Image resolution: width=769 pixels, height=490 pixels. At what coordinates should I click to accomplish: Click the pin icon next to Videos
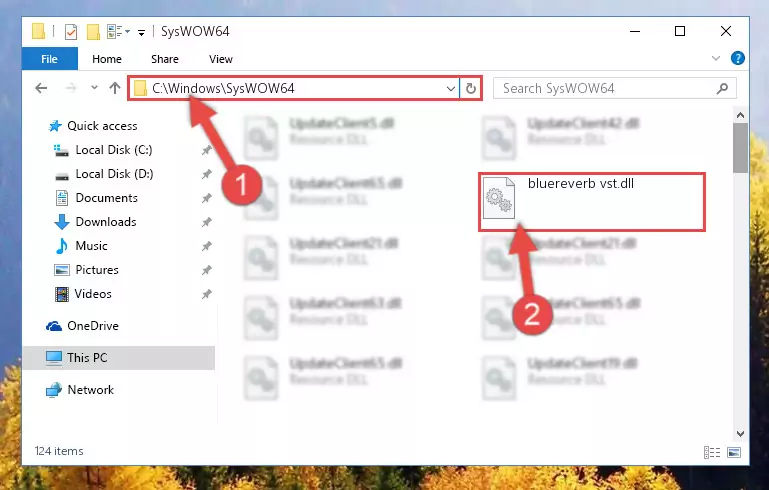(206, 294)
